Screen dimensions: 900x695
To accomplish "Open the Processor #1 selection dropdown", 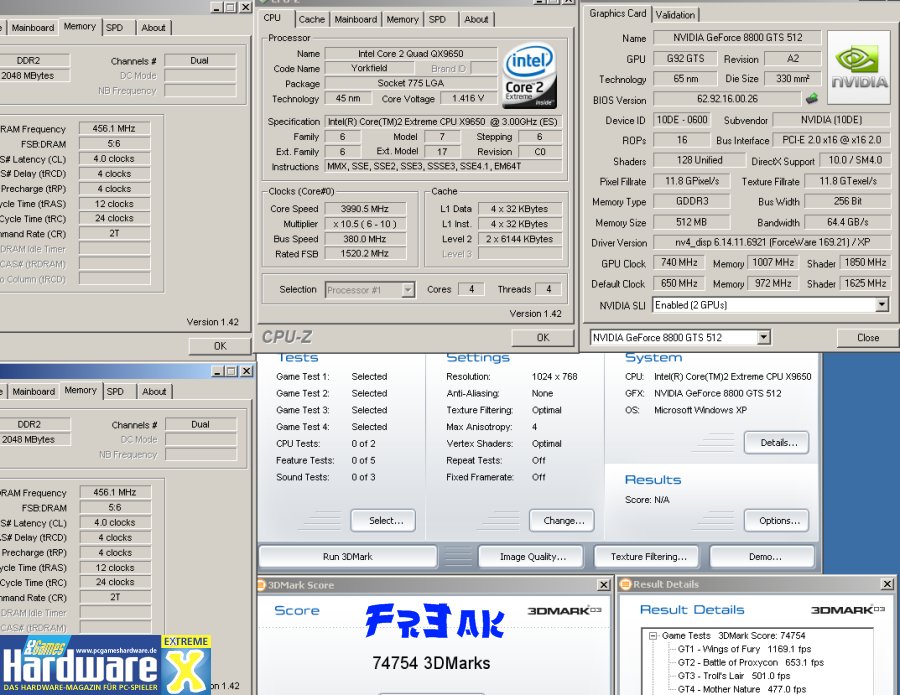I will coord(408,290).
